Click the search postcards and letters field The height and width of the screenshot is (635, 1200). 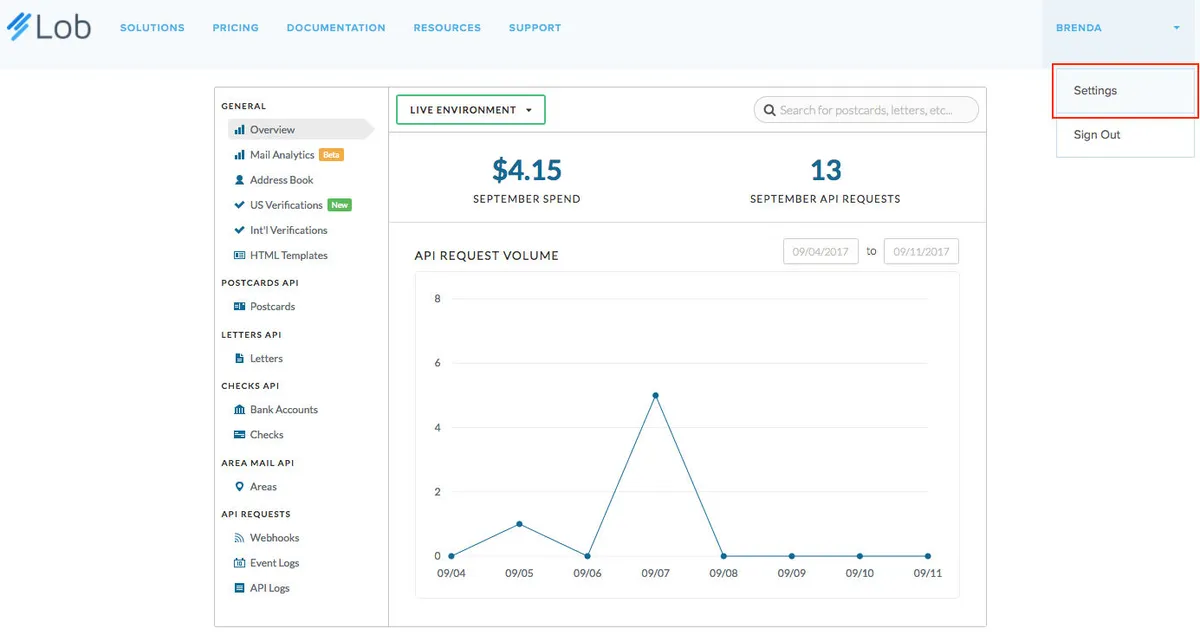[x=866, y=110]
